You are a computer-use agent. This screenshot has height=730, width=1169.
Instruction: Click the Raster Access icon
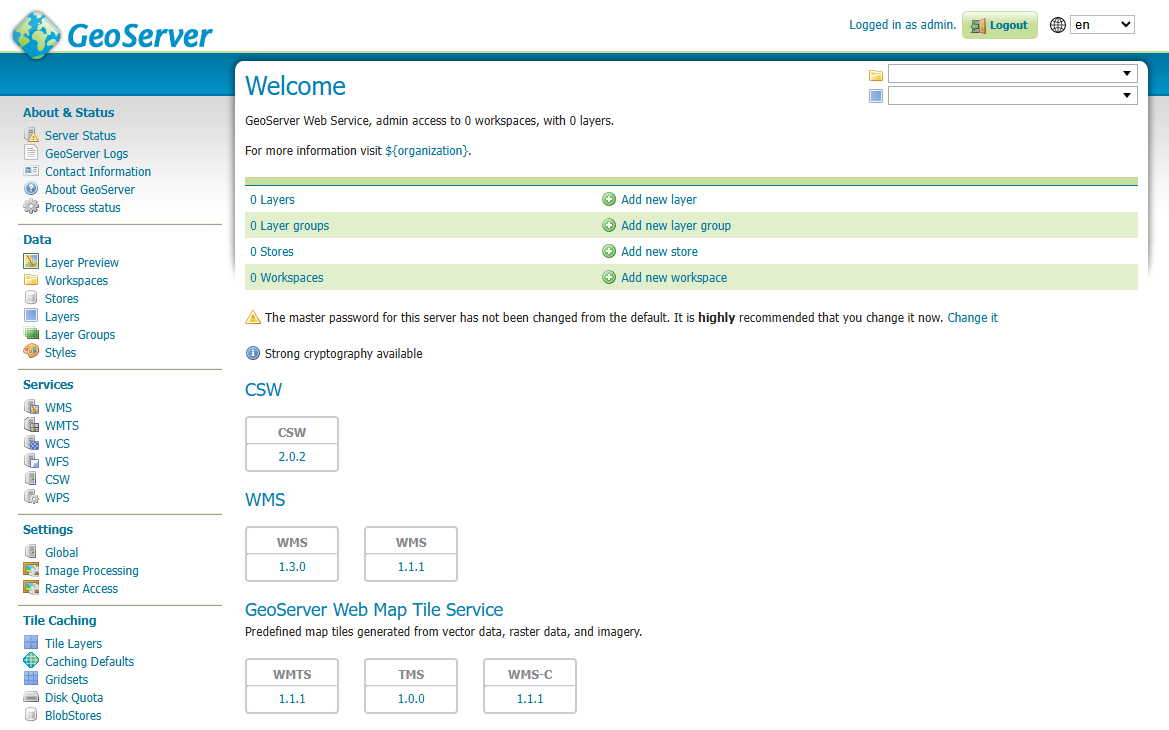click(31, 588)
